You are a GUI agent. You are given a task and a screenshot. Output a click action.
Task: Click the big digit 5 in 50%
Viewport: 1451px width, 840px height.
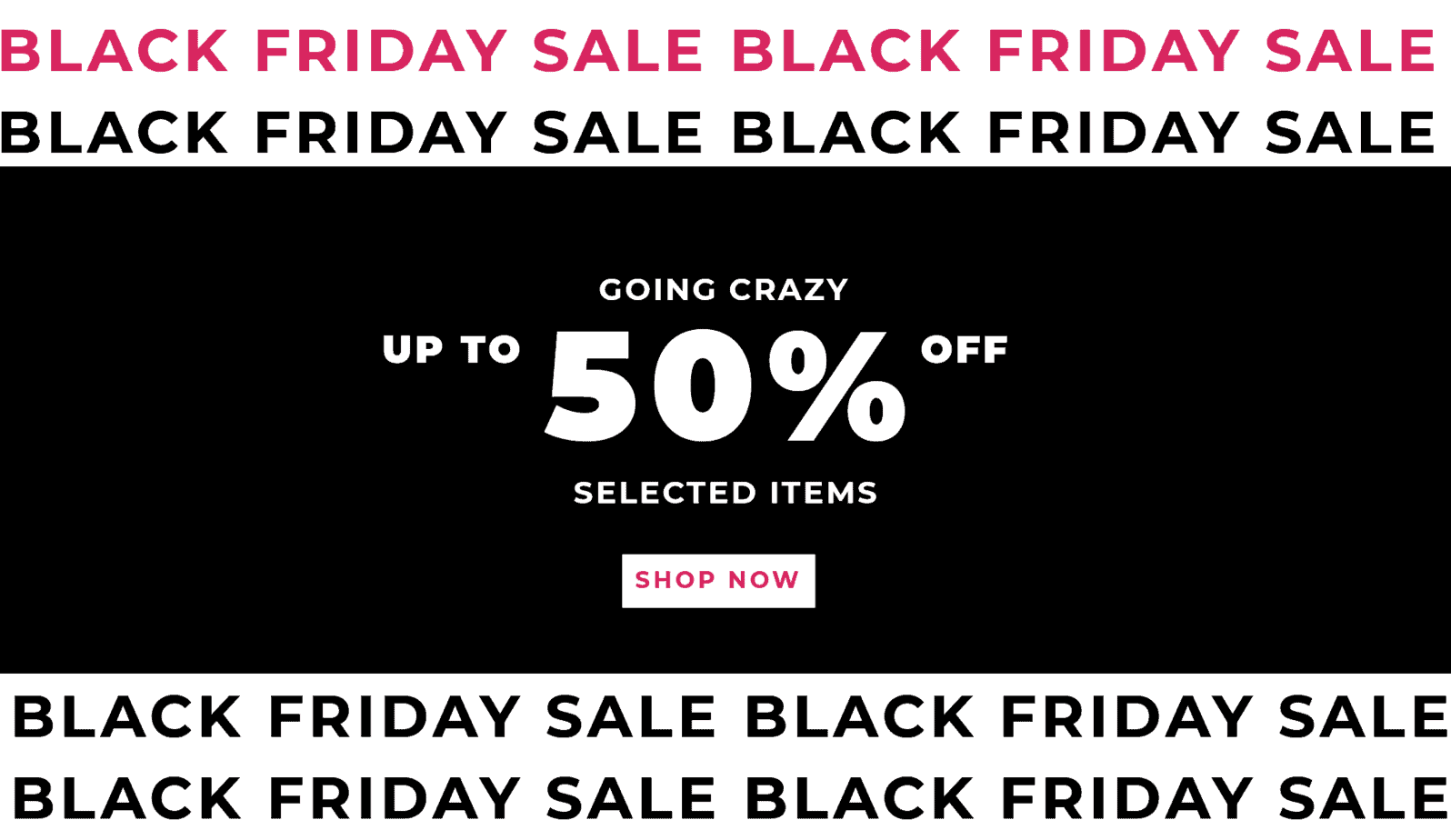pos(591,386)
